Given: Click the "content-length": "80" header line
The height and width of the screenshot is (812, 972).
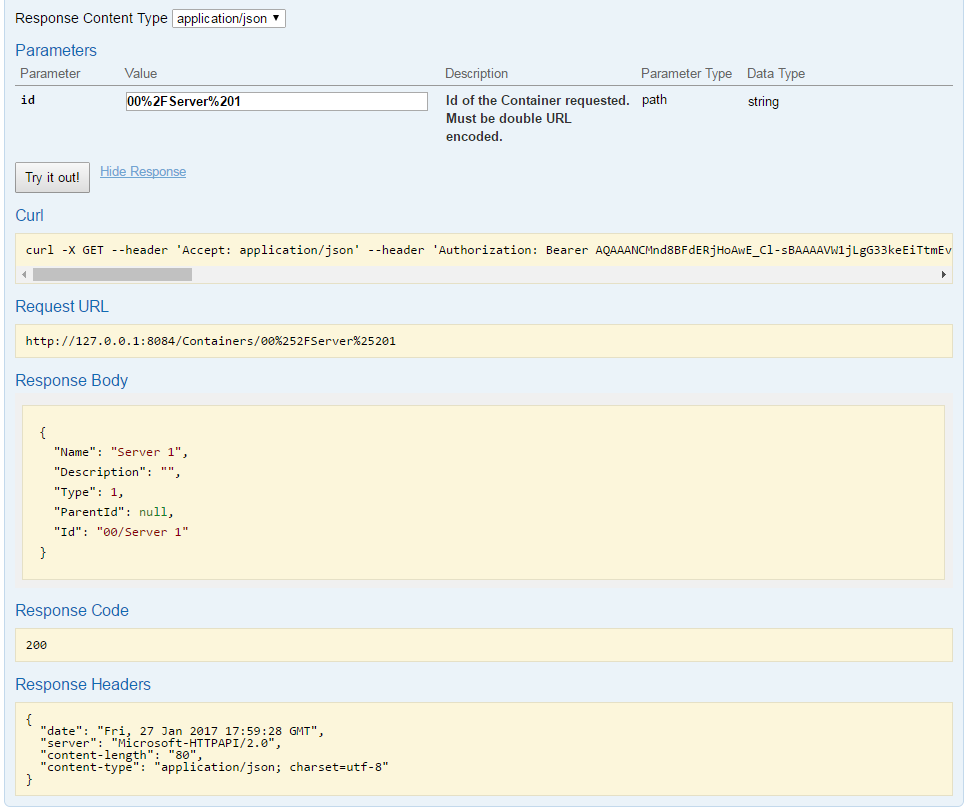Looking at the screenshot, I should click(x=122, y=755).
